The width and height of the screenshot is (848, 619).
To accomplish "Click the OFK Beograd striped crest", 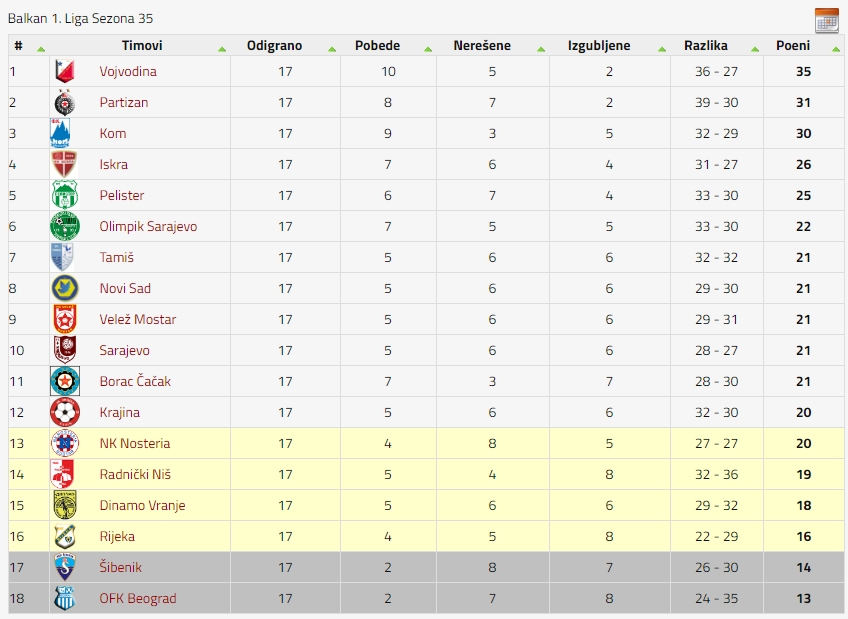I will (64, 598).
